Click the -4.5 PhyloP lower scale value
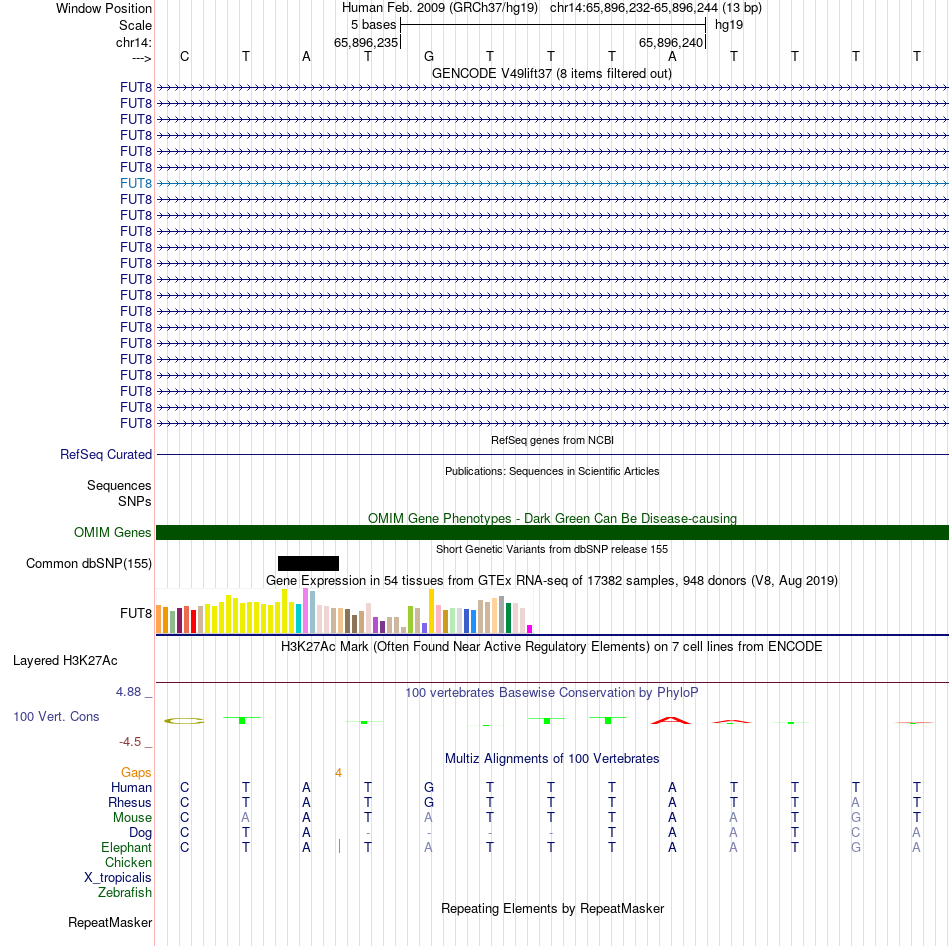950x946 pixels. click(x=130, y=742)
